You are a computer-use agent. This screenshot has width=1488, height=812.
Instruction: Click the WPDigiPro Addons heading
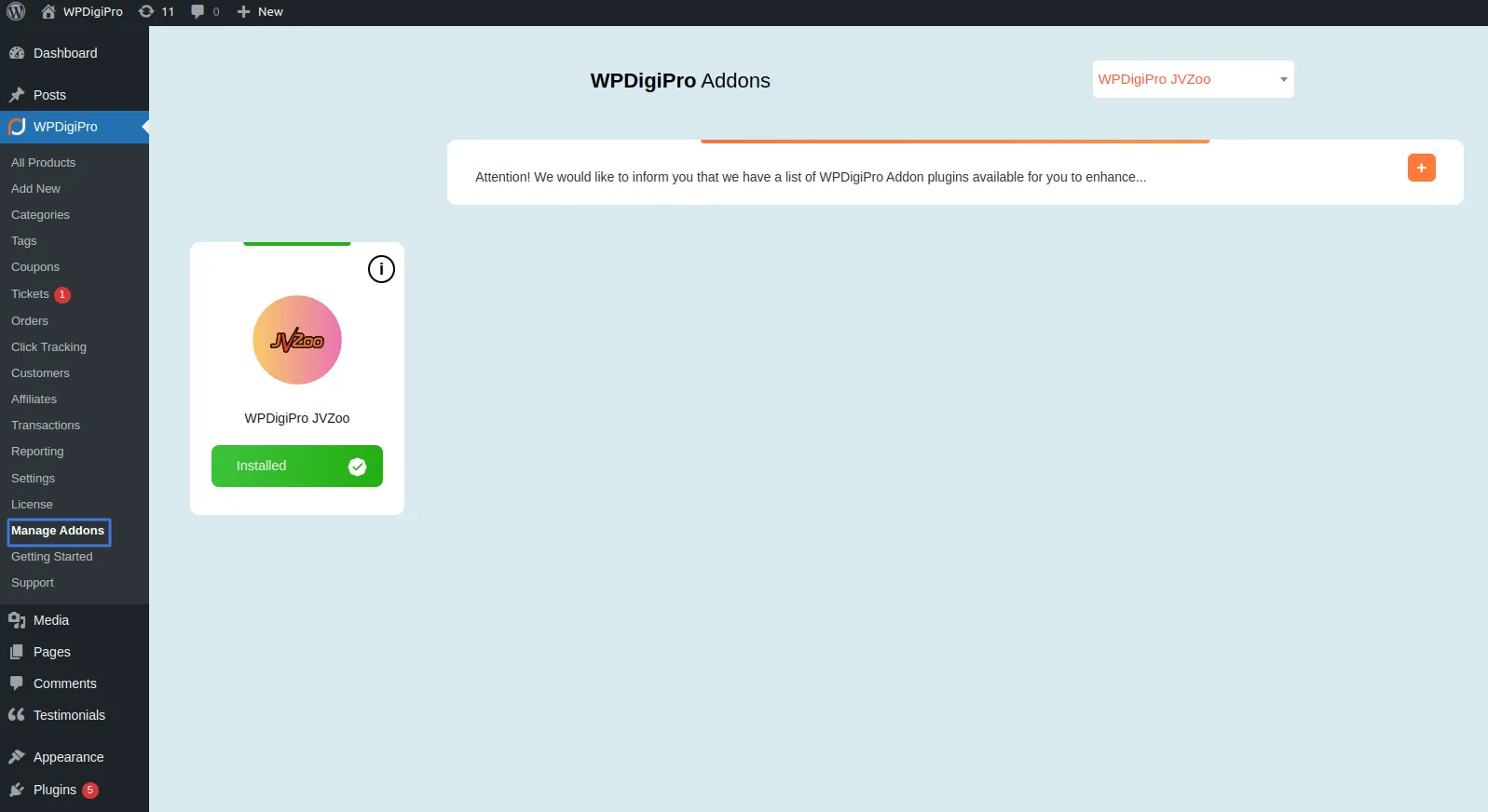[x=680, y=81]
